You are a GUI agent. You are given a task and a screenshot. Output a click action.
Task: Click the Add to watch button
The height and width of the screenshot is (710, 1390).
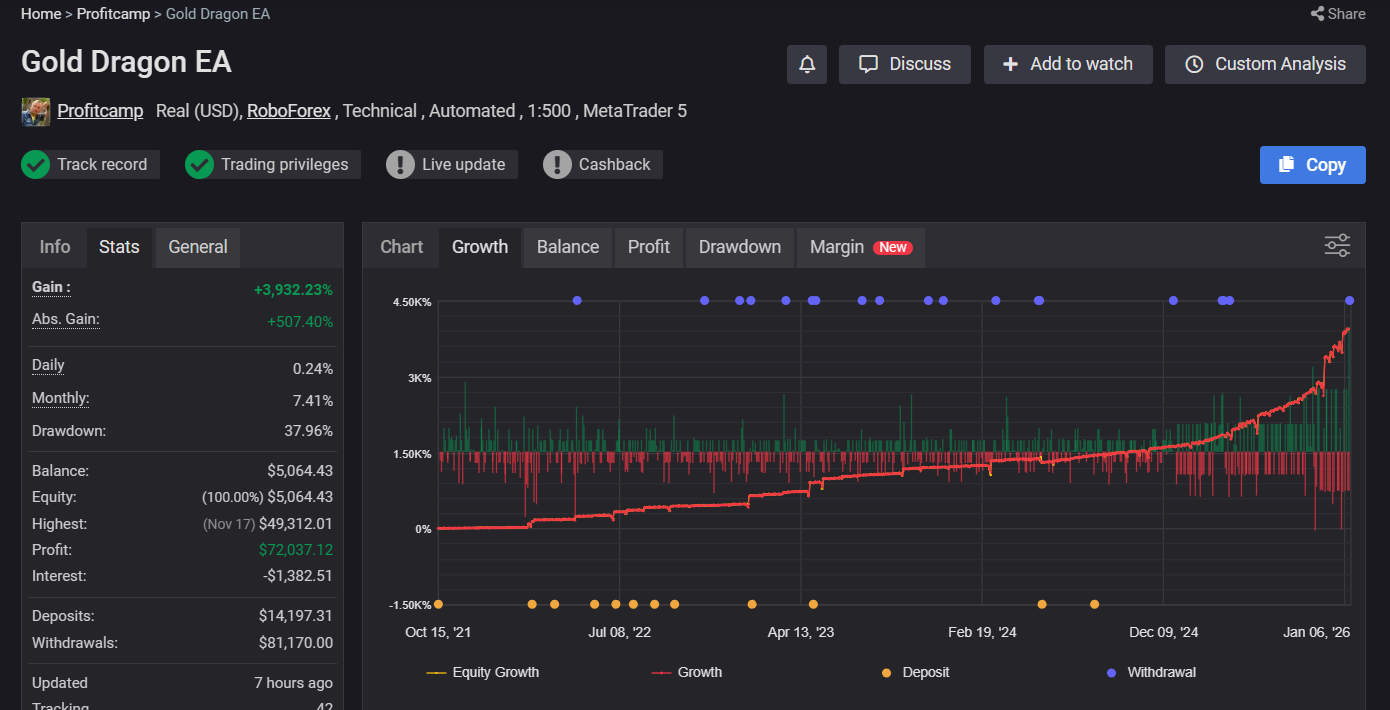coord(1067,64)
